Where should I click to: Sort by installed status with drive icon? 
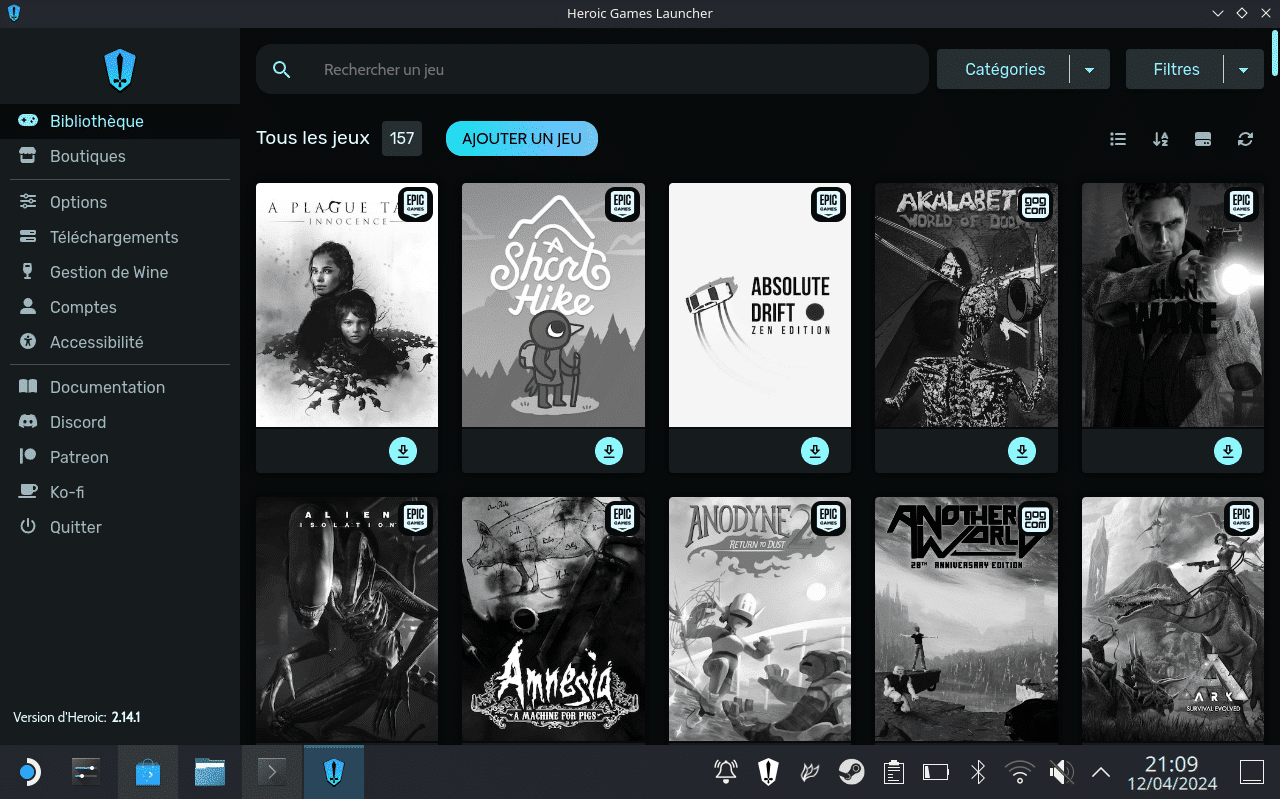pyautogui.click(x=1203, y=139)
